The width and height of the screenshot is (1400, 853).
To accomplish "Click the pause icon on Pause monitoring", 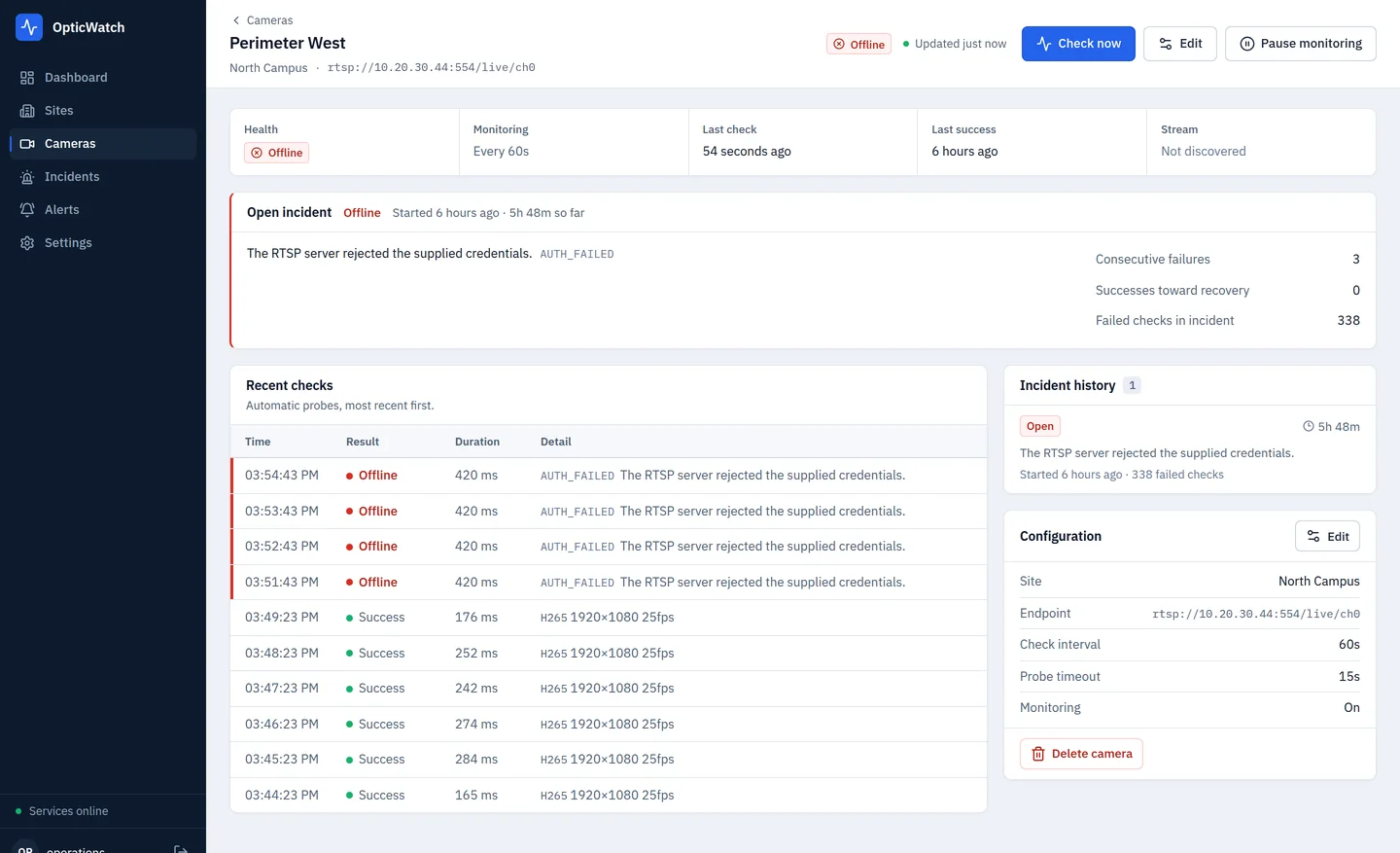I will (1247, 44).
